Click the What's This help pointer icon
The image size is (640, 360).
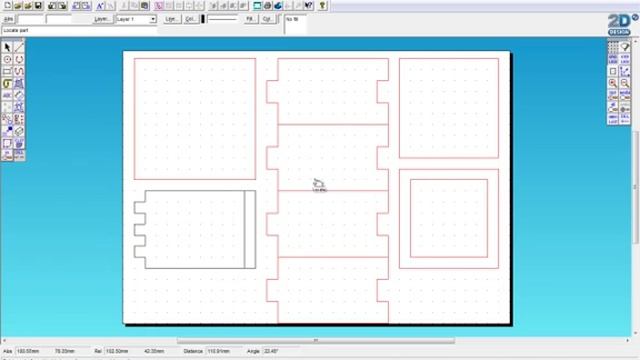(309, 6)
